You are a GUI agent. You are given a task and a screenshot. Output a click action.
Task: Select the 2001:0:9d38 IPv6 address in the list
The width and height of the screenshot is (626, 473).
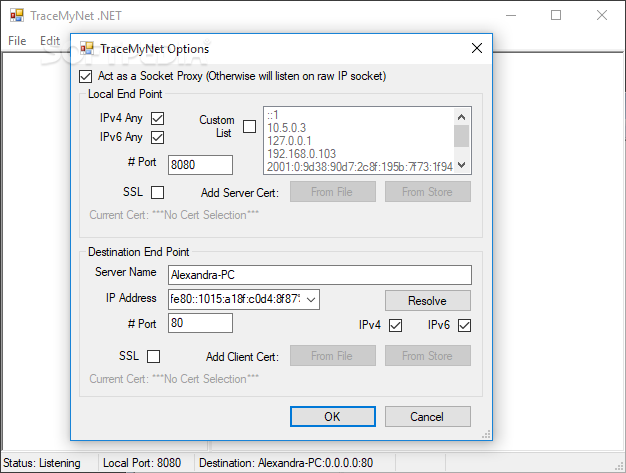coord(360,166)
